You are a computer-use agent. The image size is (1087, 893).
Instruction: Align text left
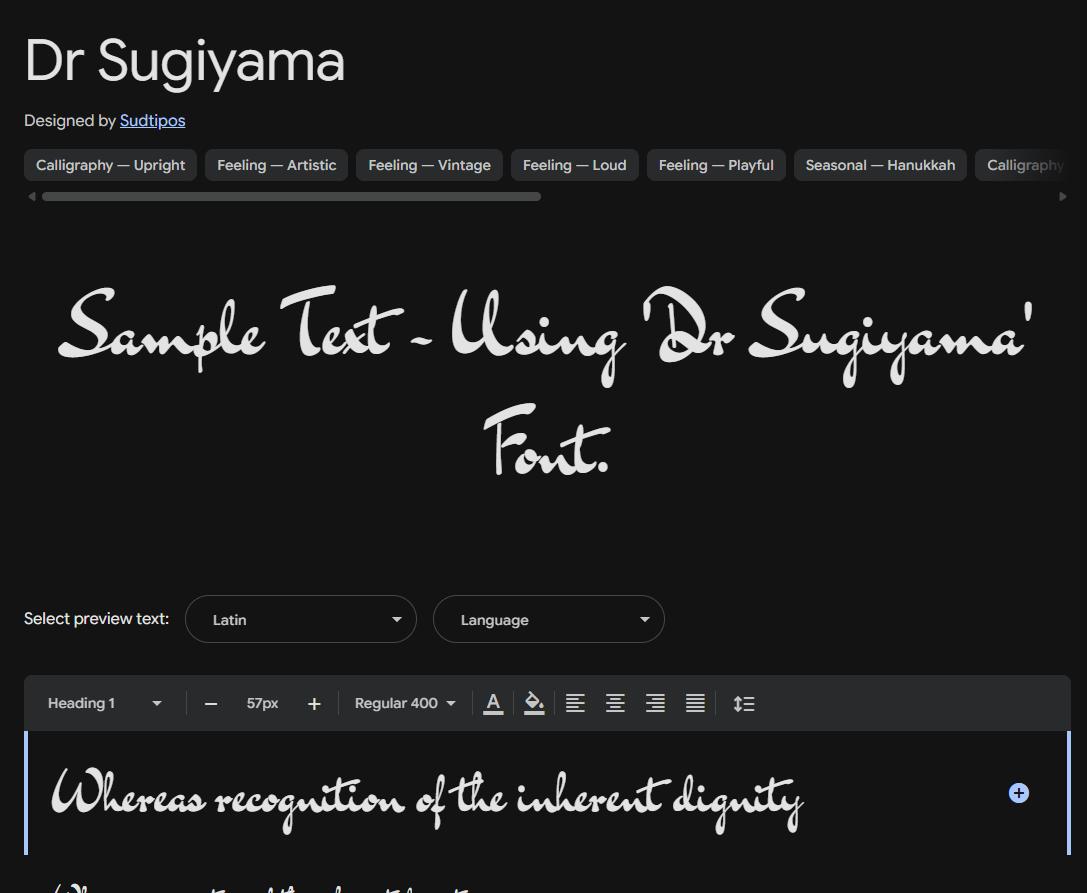[x=575, y=703]
